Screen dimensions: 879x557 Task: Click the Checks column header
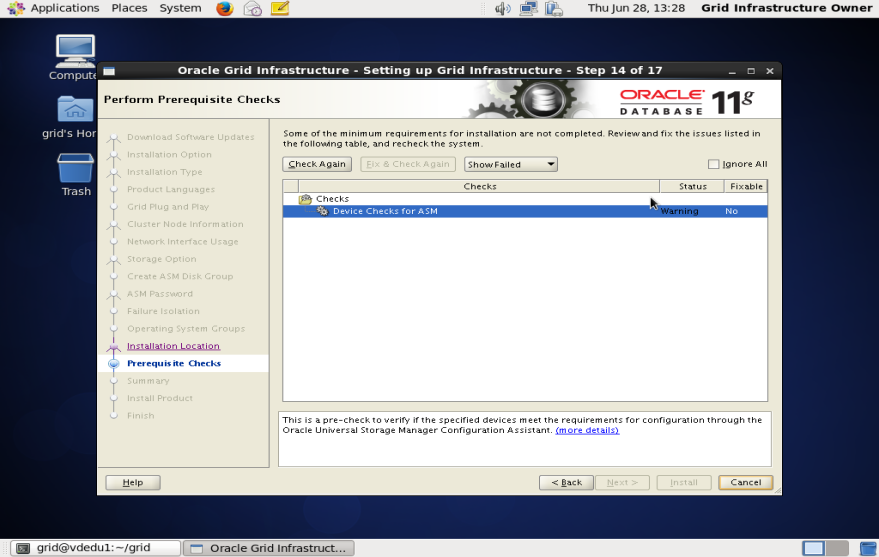tap(479, 187)
